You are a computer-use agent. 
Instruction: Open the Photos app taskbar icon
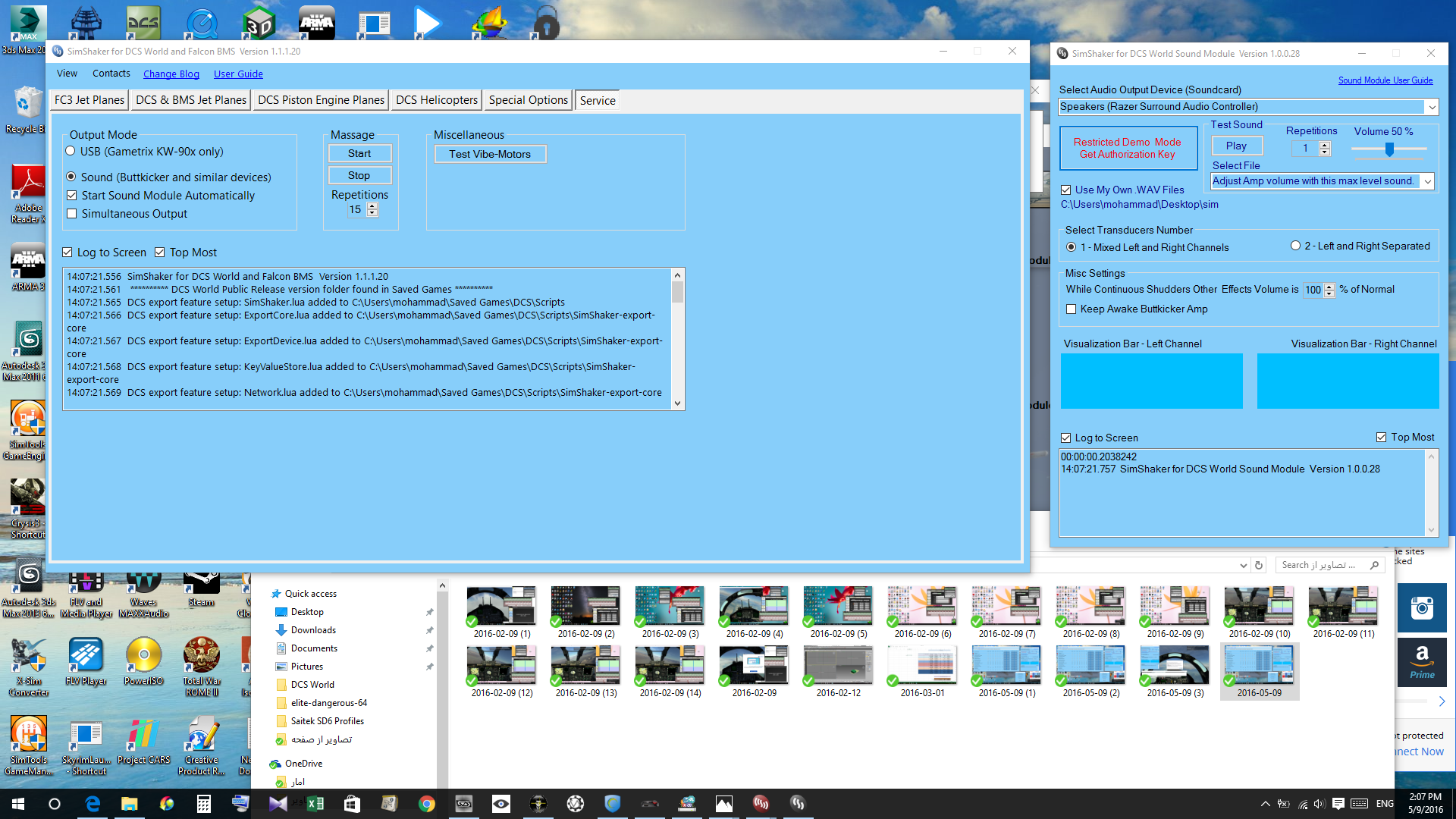tap(723, 804)
